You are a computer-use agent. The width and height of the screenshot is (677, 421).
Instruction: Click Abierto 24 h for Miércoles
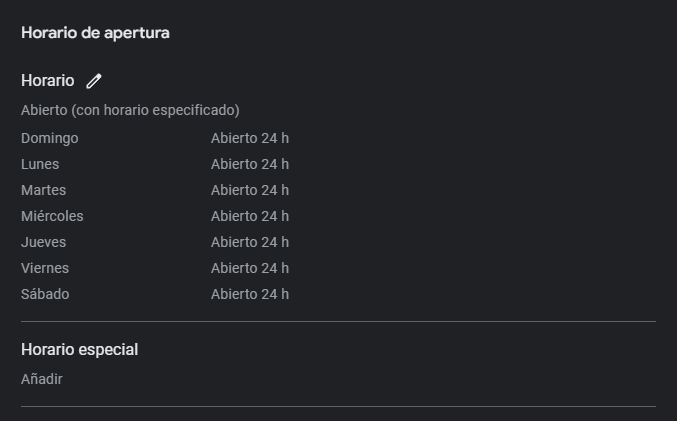tap(250, 216)
